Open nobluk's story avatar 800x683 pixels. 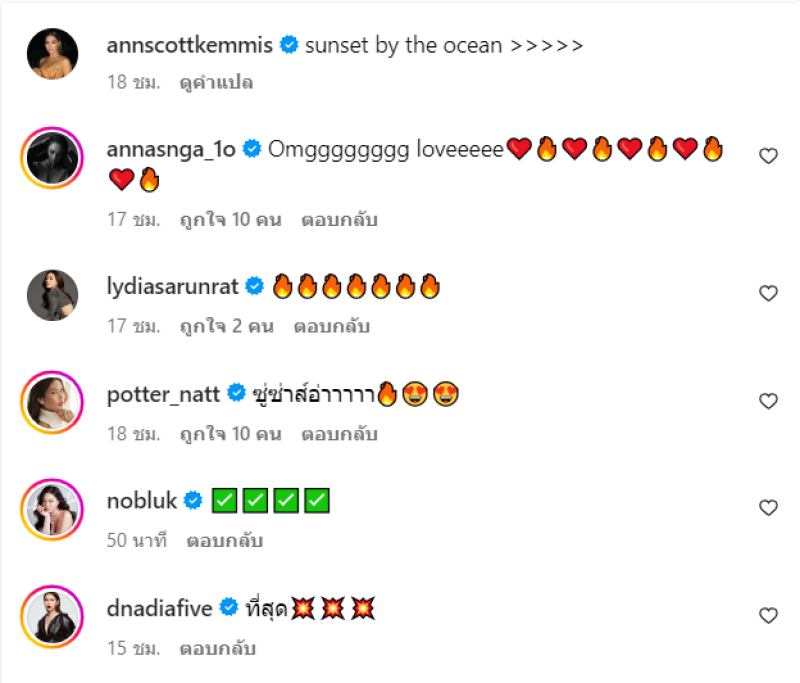[52, 509]
